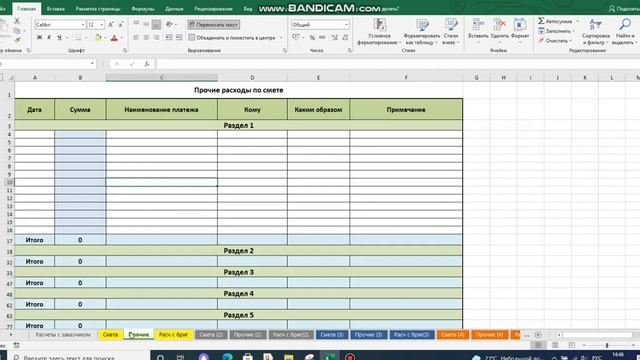Open the Расч с бриг sheet tab
The width and height of the screenshot is (640, 360).
(x=173, y=335)
